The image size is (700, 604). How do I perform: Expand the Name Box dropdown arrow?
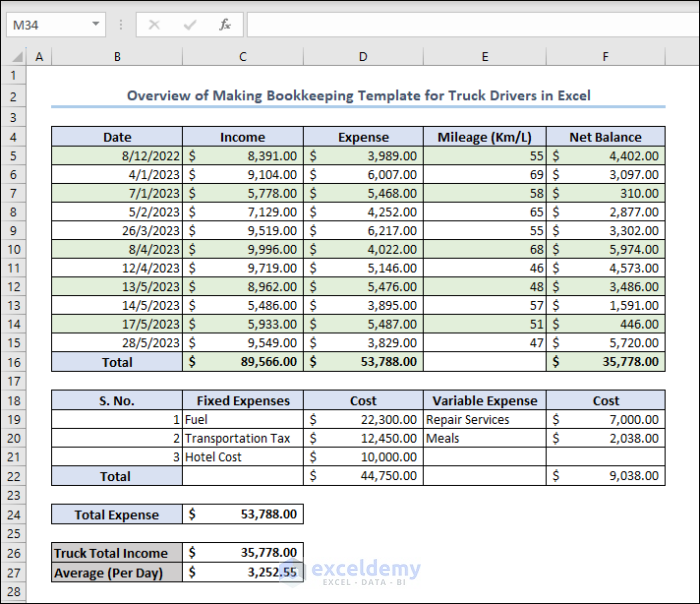[x=96, y=24]
